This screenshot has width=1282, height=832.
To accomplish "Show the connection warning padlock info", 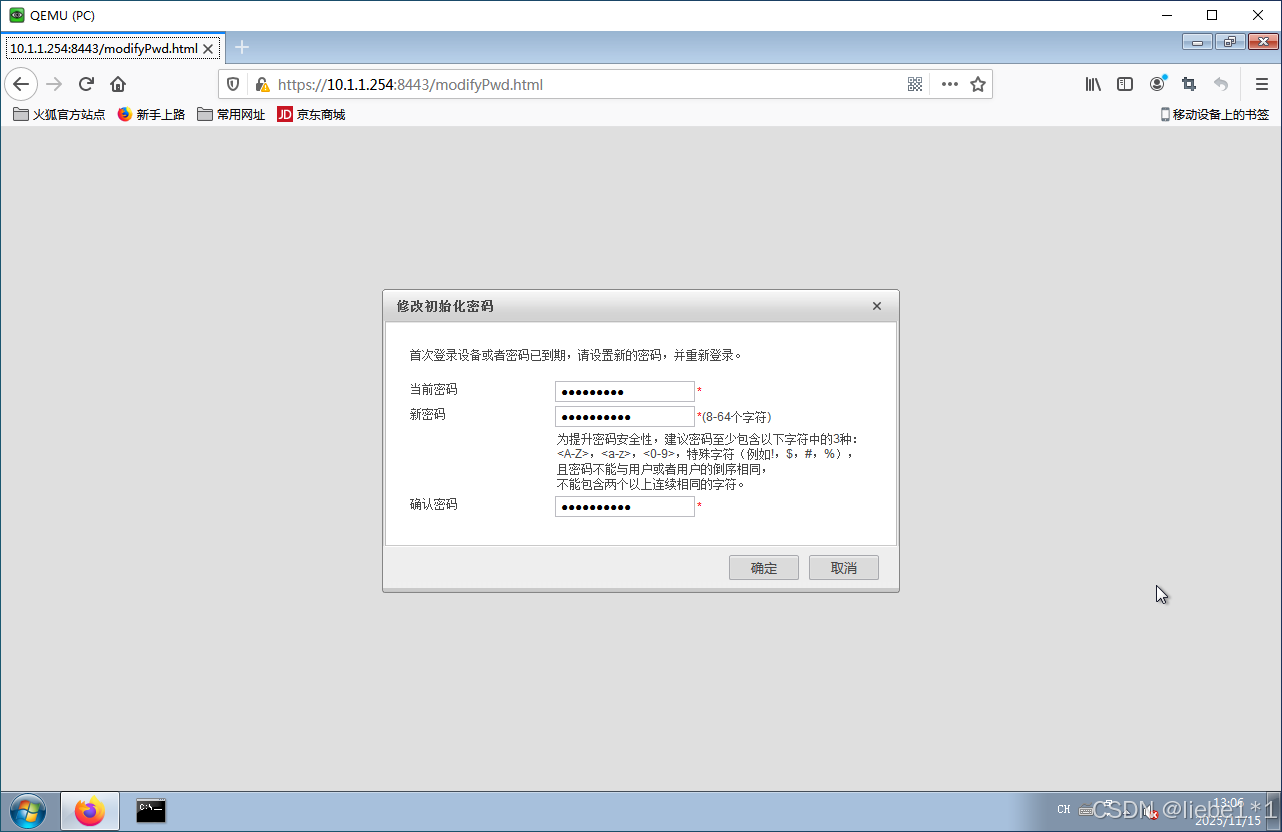I will point(262,85).
